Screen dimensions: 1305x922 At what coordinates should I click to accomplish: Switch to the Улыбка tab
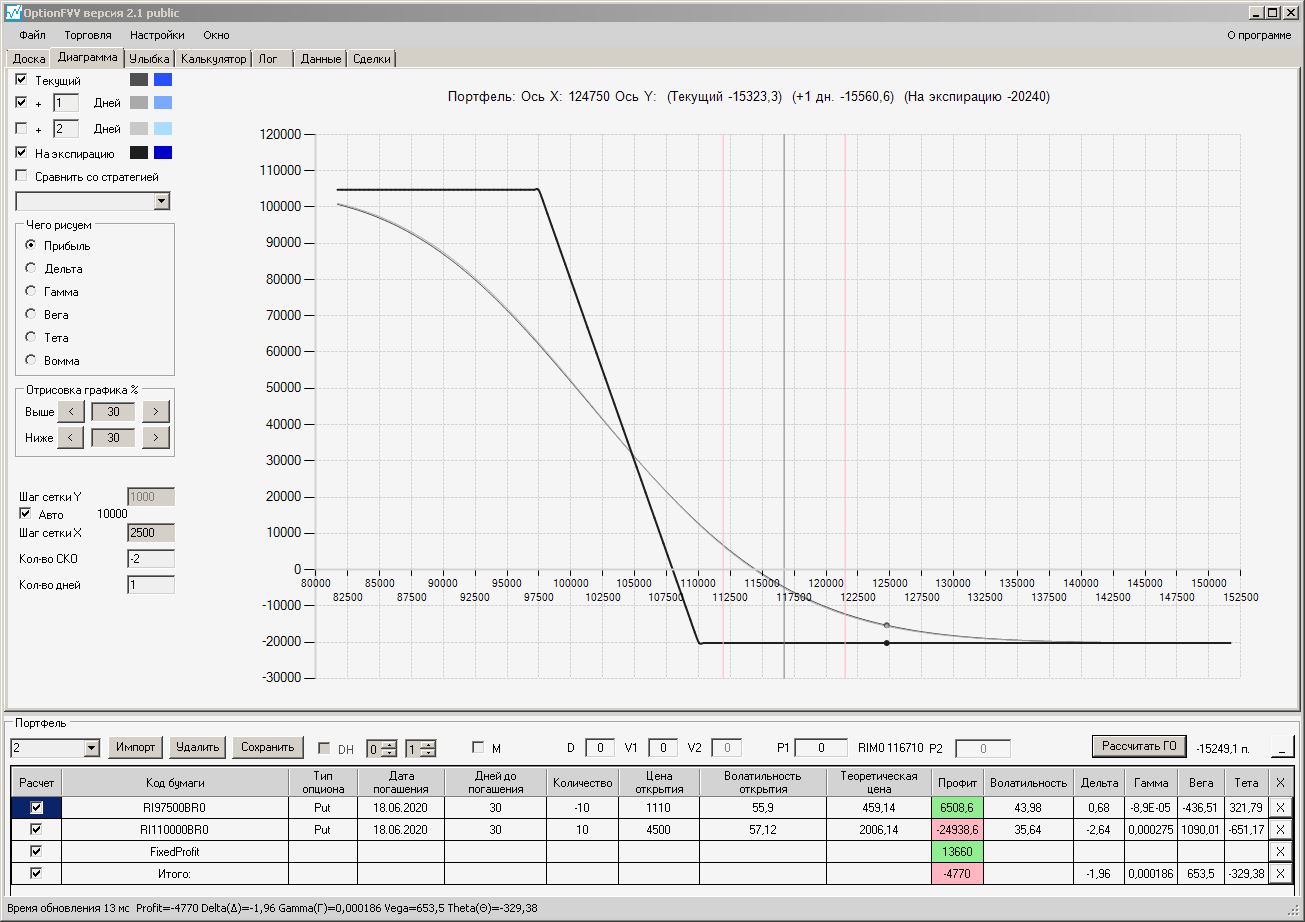click(x=150, y=59)
